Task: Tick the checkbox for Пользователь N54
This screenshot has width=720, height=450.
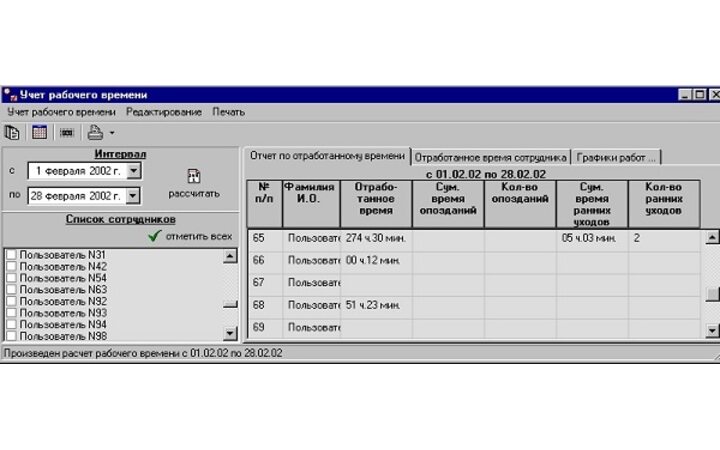Action: coord(11,278)
